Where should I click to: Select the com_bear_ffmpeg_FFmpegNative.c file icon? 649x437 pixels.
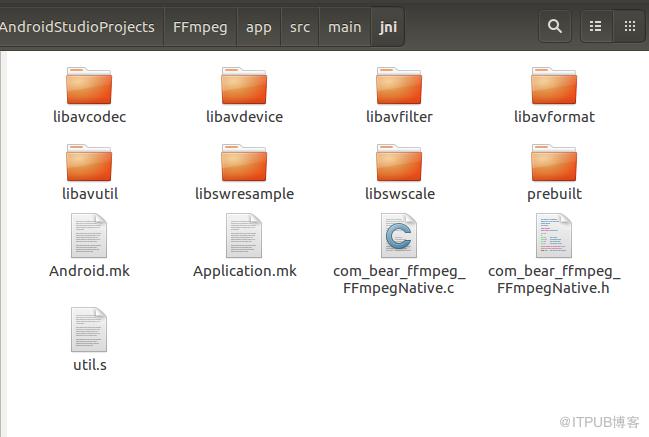(x=399, y=235)
